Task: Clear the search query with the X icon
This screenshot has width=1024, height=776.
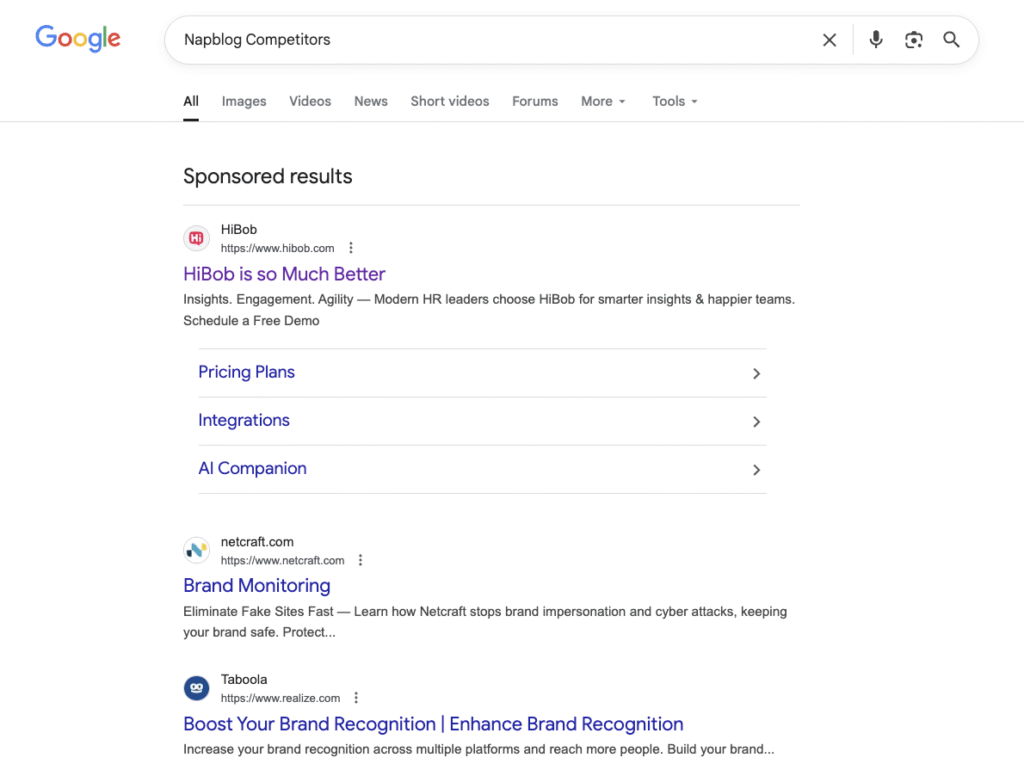Action: [829, 40]
